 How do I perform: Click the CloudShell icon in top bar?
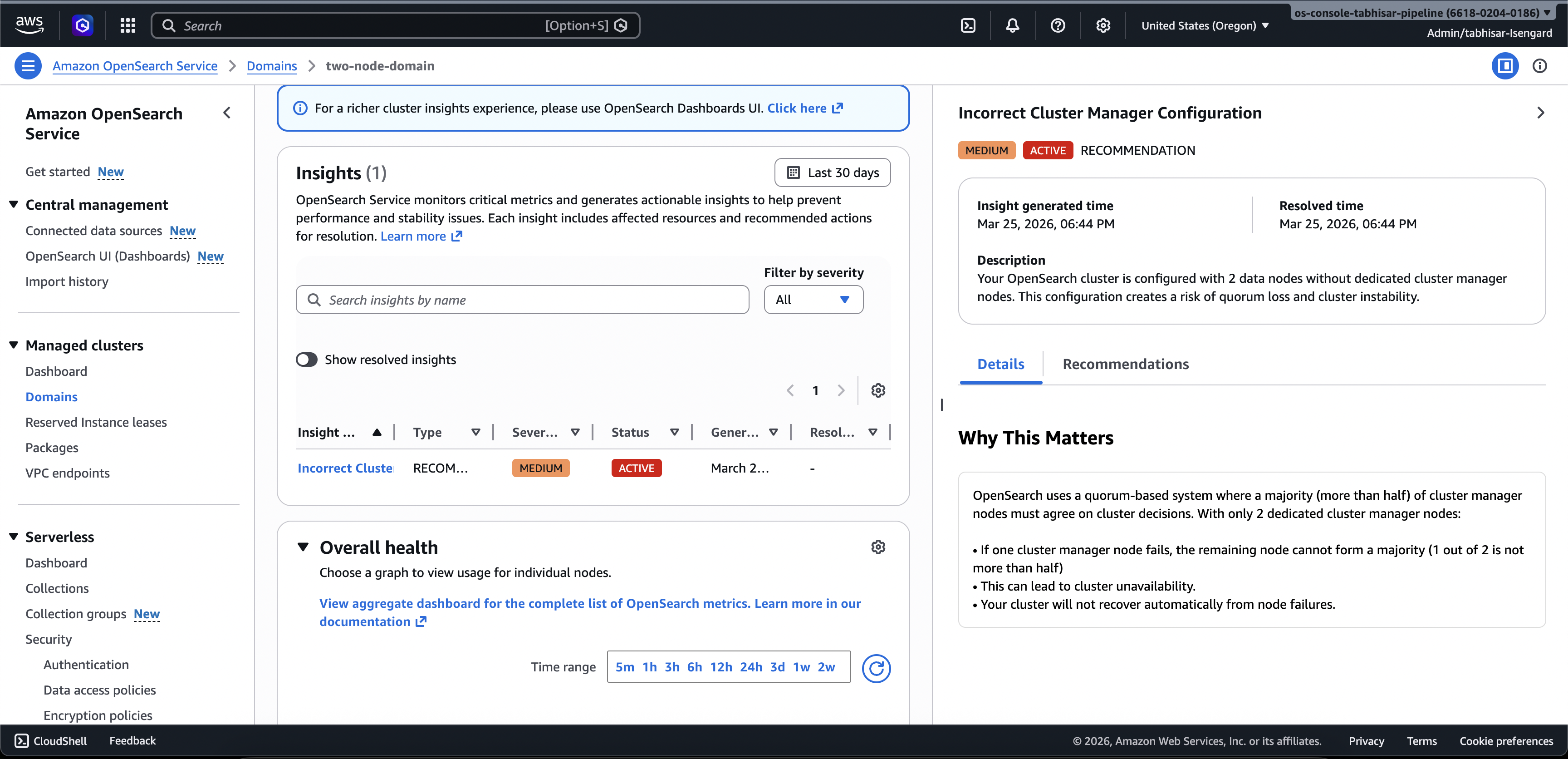[968, 25]
